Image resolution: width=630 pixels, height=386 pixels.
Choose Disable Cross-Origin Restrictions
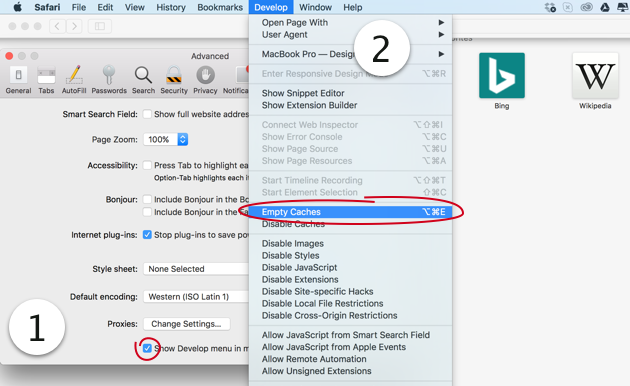[350, 316]
